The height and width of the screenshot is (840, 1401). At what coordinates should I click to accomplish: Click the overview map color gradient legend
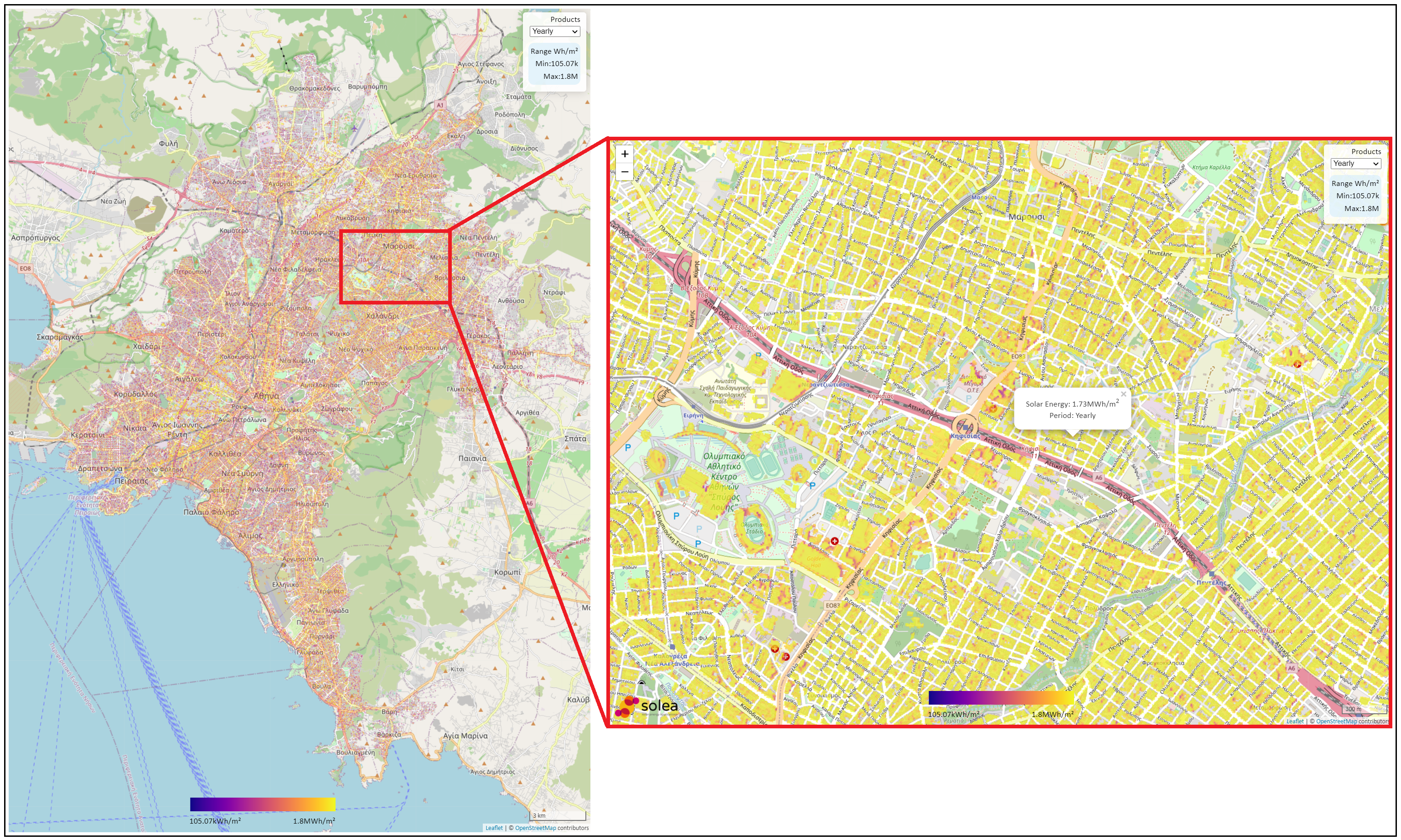coord(263,804)
